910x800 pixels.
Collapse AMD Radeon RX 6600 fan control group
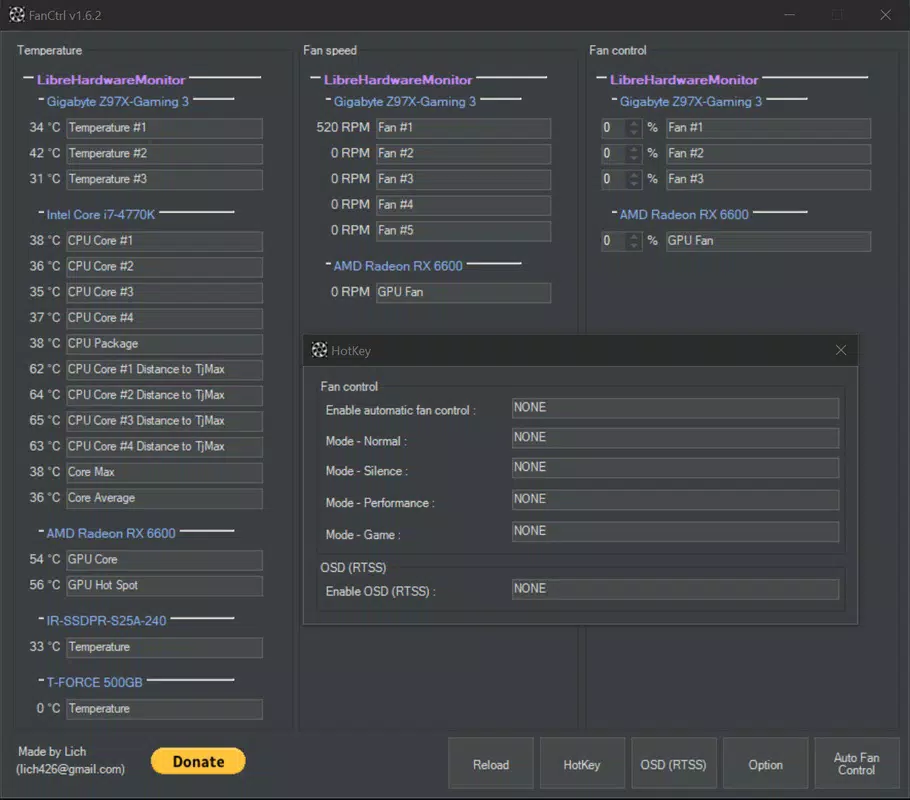click(x=615, y=213)
